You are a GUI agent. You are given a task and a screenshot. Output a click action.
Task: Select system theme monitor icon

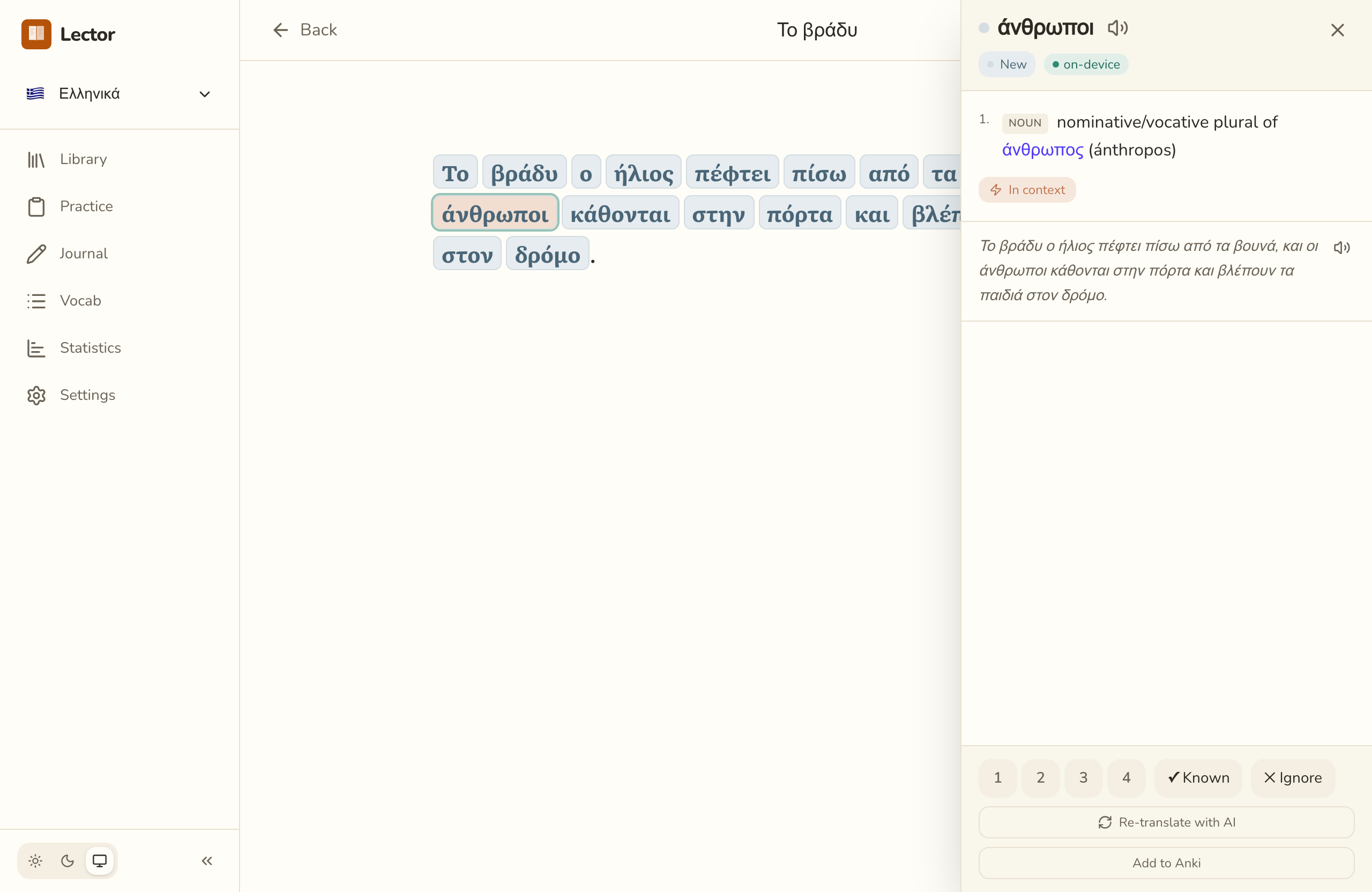pyautogui.click(x=100, y=861)
